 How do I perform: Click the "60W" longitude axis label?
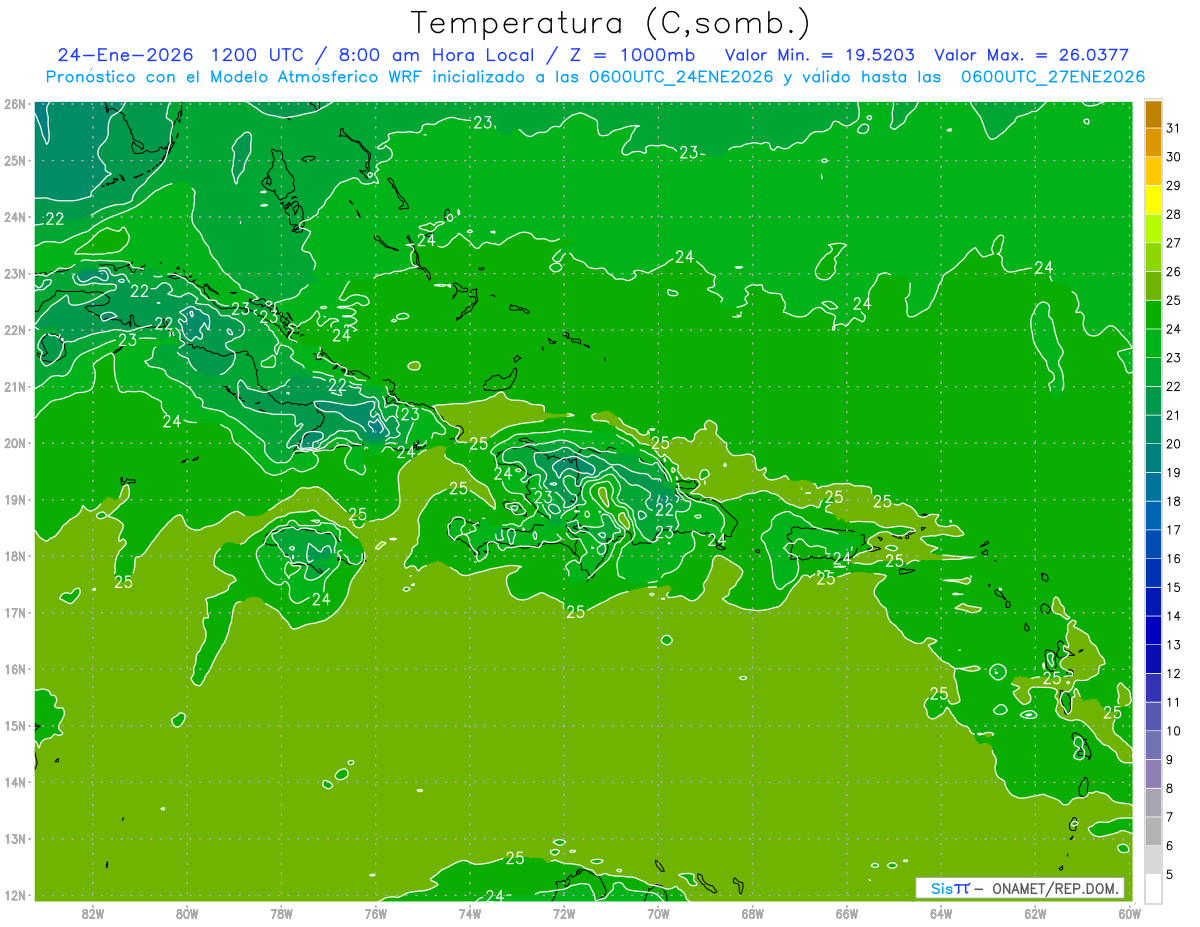[x=1129, y=913]
